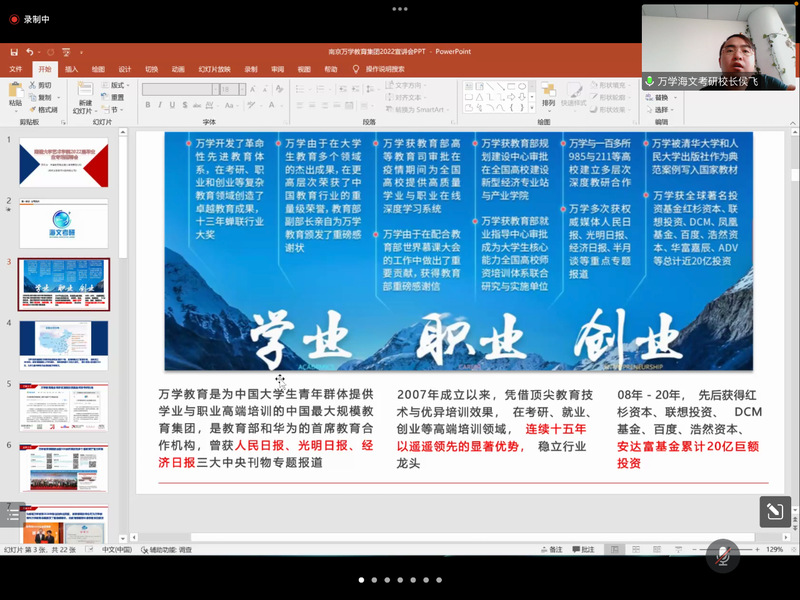Toggle Italic formatting
Image resolution: width=800 pixels, height=600 pixels.
pos(160,105)
